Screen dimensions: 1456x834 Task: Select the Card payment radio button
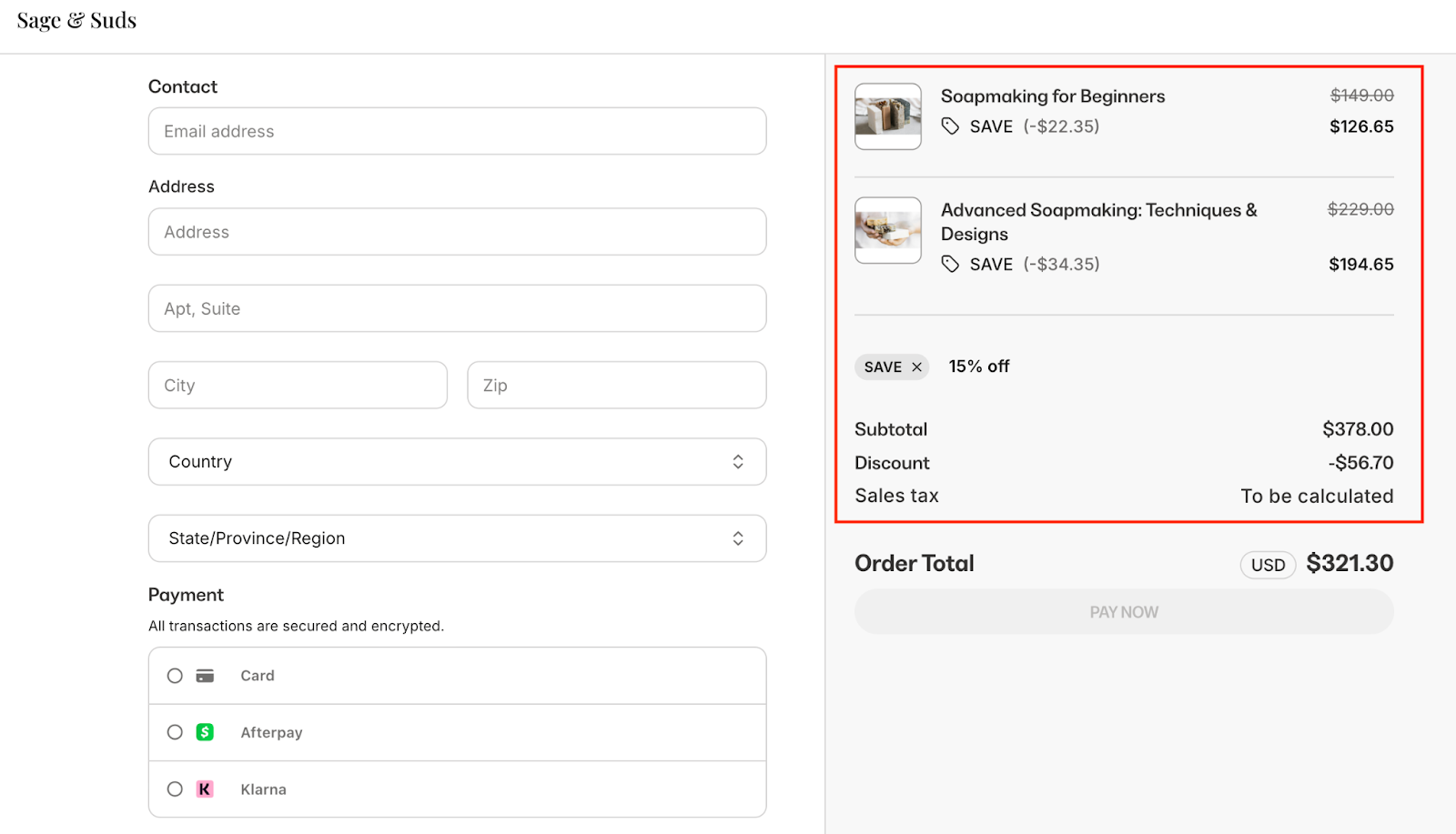pos(175,676)
